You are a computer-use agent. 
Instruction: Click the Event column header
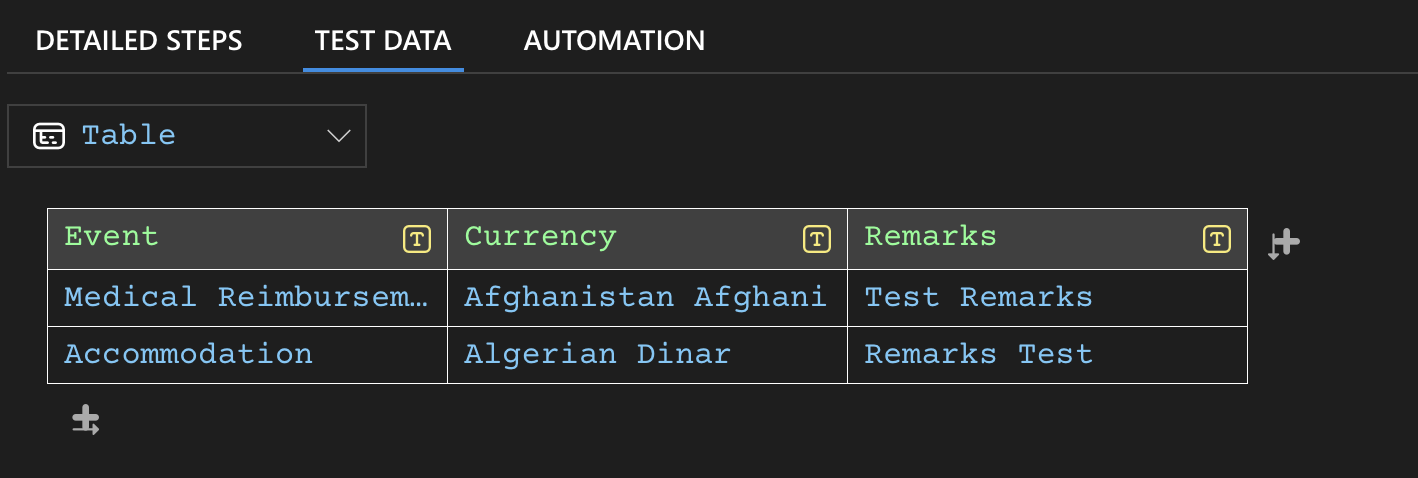[112, 237]
